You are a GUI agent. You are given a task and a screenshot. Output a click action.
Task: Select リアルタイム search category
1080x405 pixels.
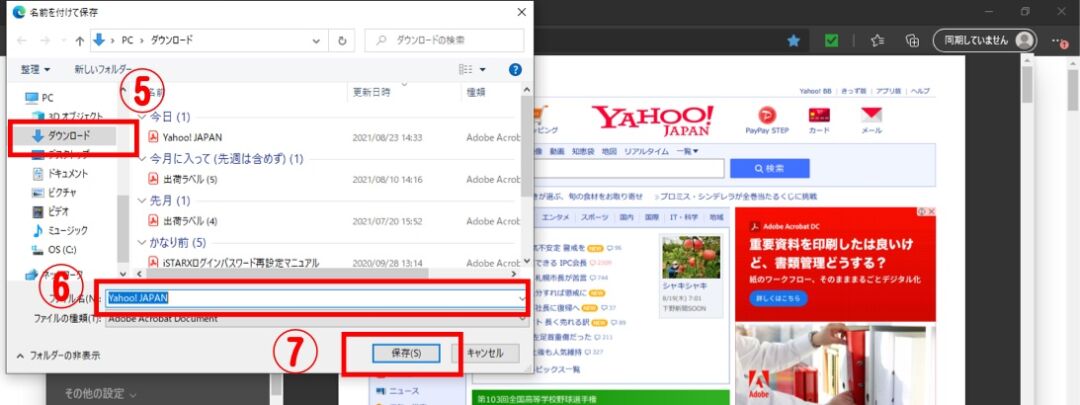tap(646, 151)
